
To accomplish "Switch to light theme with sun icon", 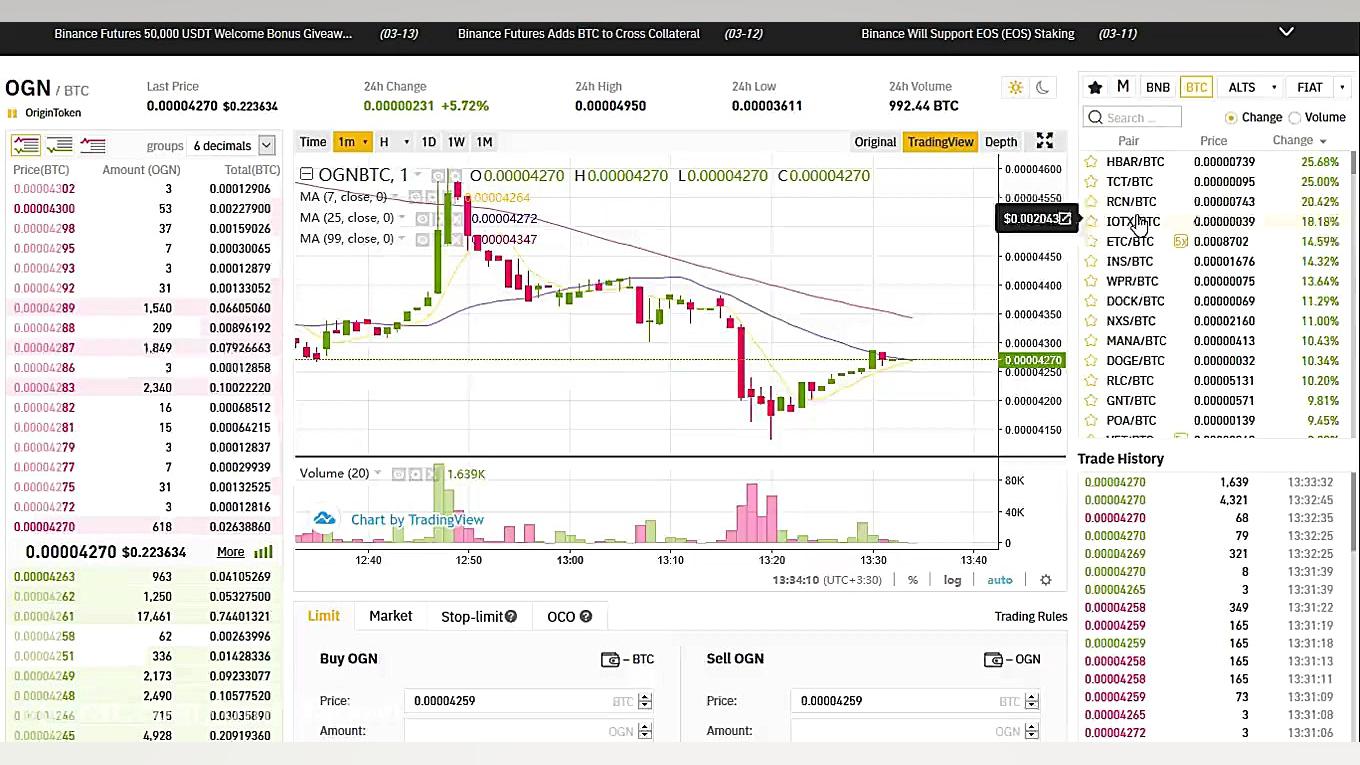I will 1015,88.
